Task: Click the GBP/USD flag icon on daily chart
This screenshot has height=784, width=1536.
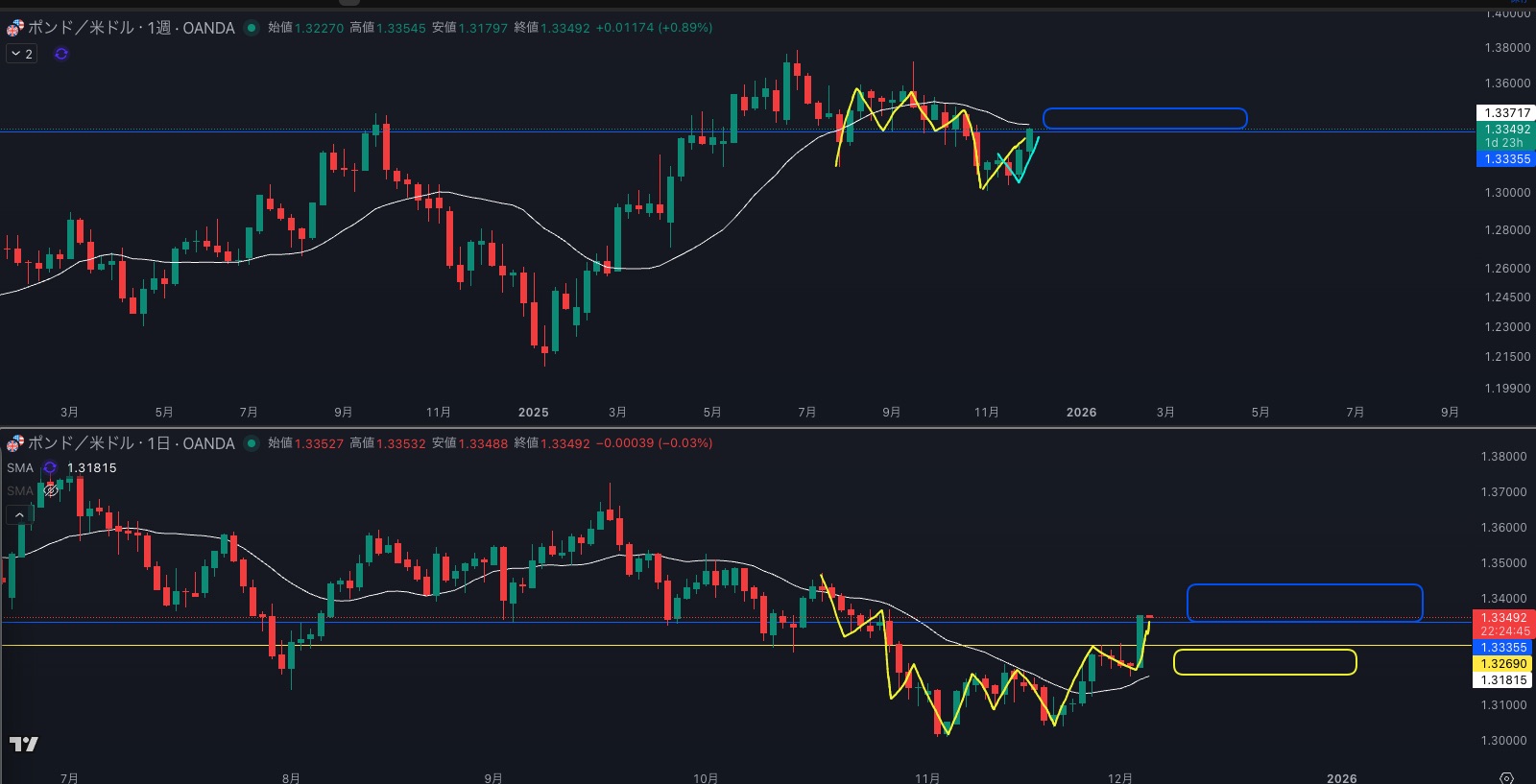Action: point(14,443)
